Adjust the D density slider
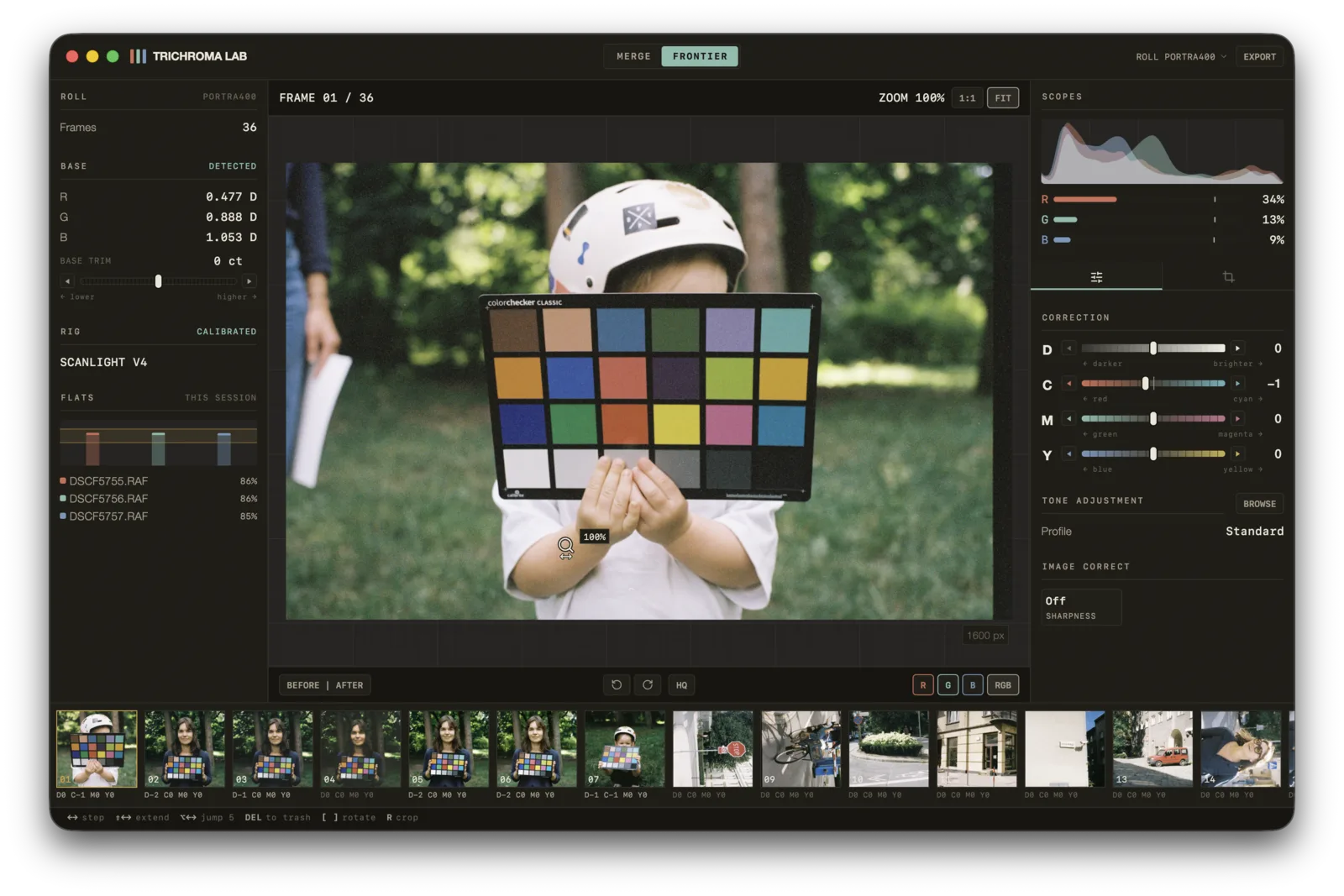Screen dimensions: 1344x896 (1153, 348)
